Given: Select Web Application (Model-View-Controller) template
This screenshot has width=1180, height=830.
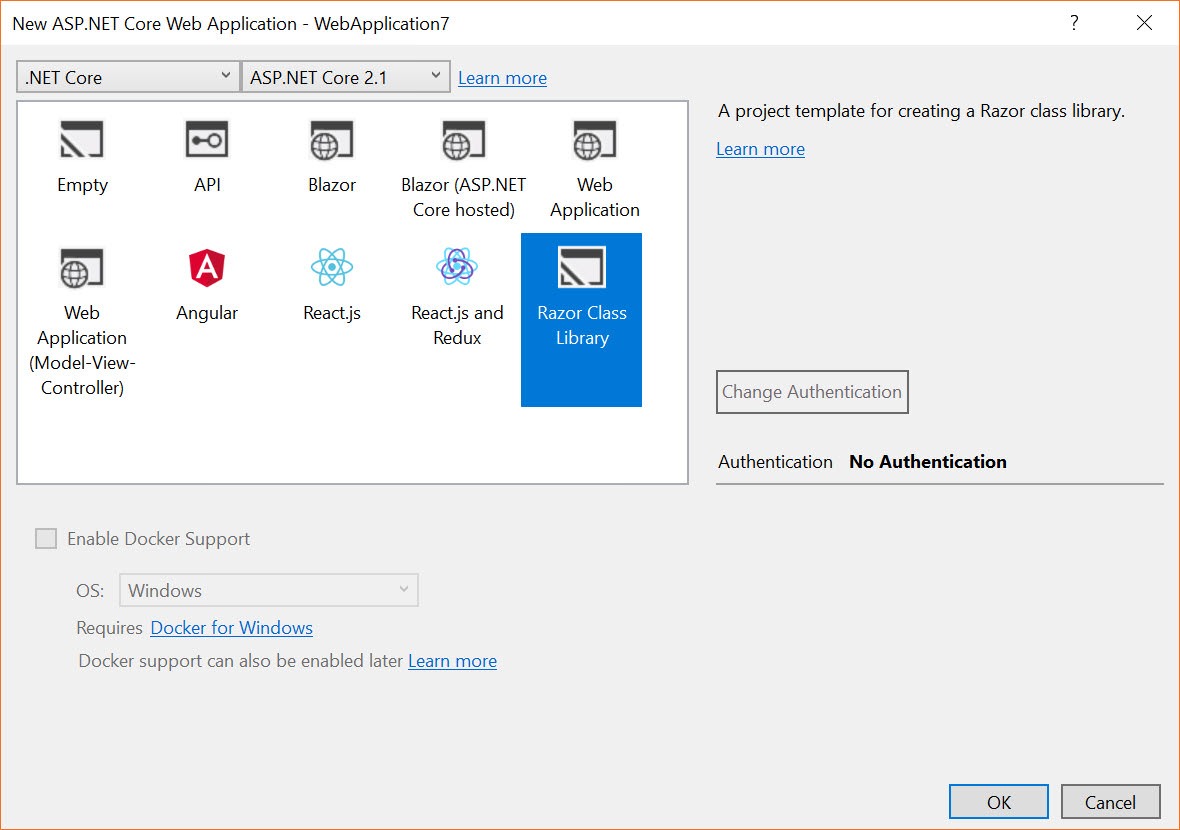Looking at the screenshot, I should (x=82, y=270).
